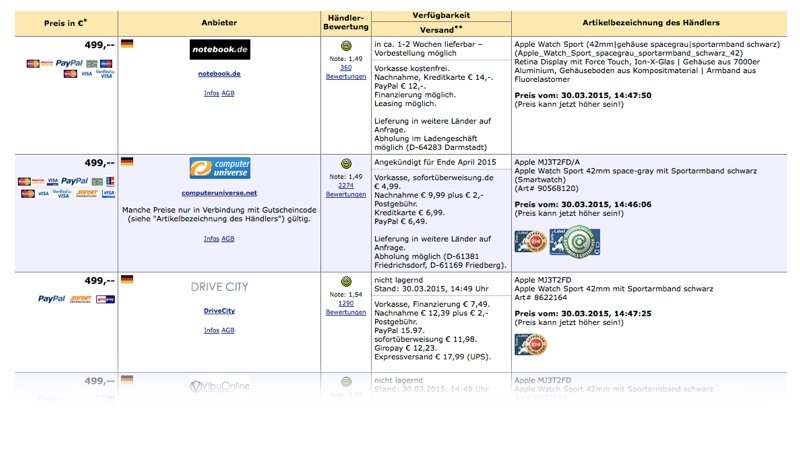The width and height of the screenshot is (800, 457).
Task: Click 'Artikelbezeichnung des Händlers' column header
Action: pos(651,22)
